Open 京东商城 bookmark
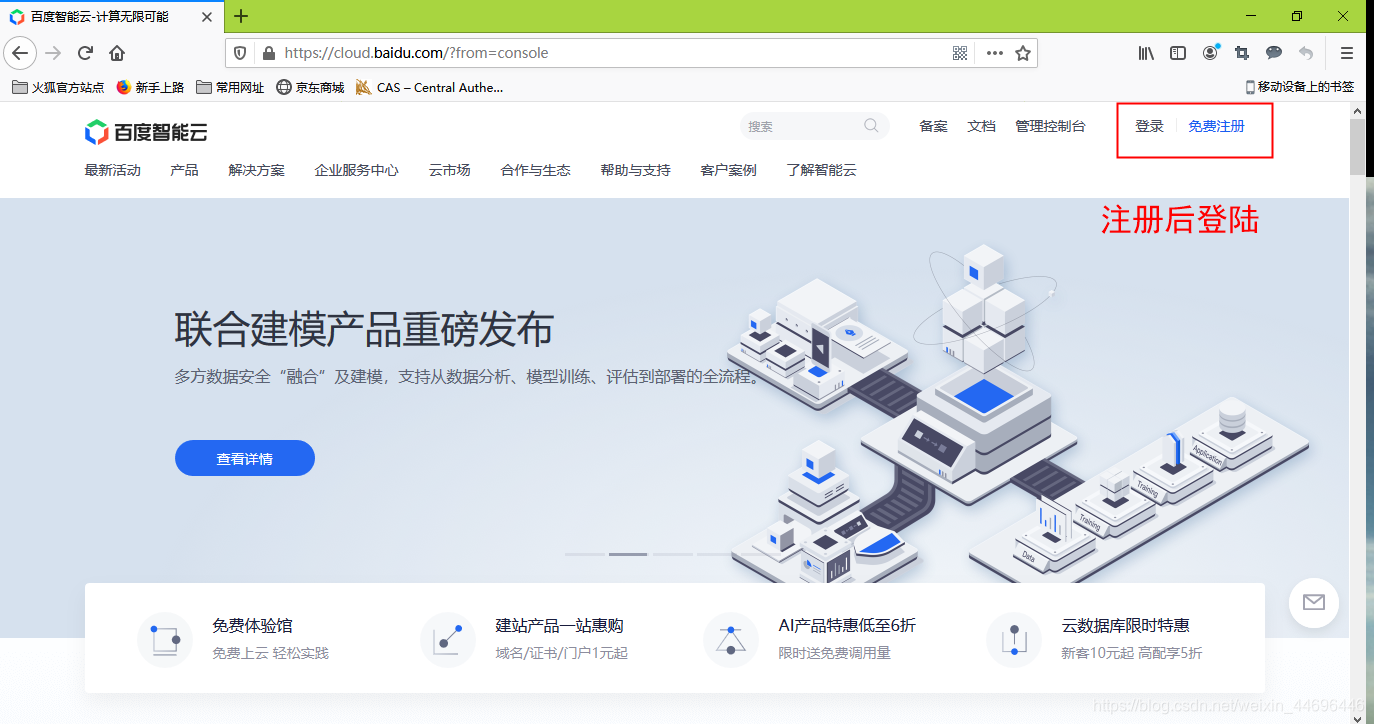 click(x=310, y=88)
